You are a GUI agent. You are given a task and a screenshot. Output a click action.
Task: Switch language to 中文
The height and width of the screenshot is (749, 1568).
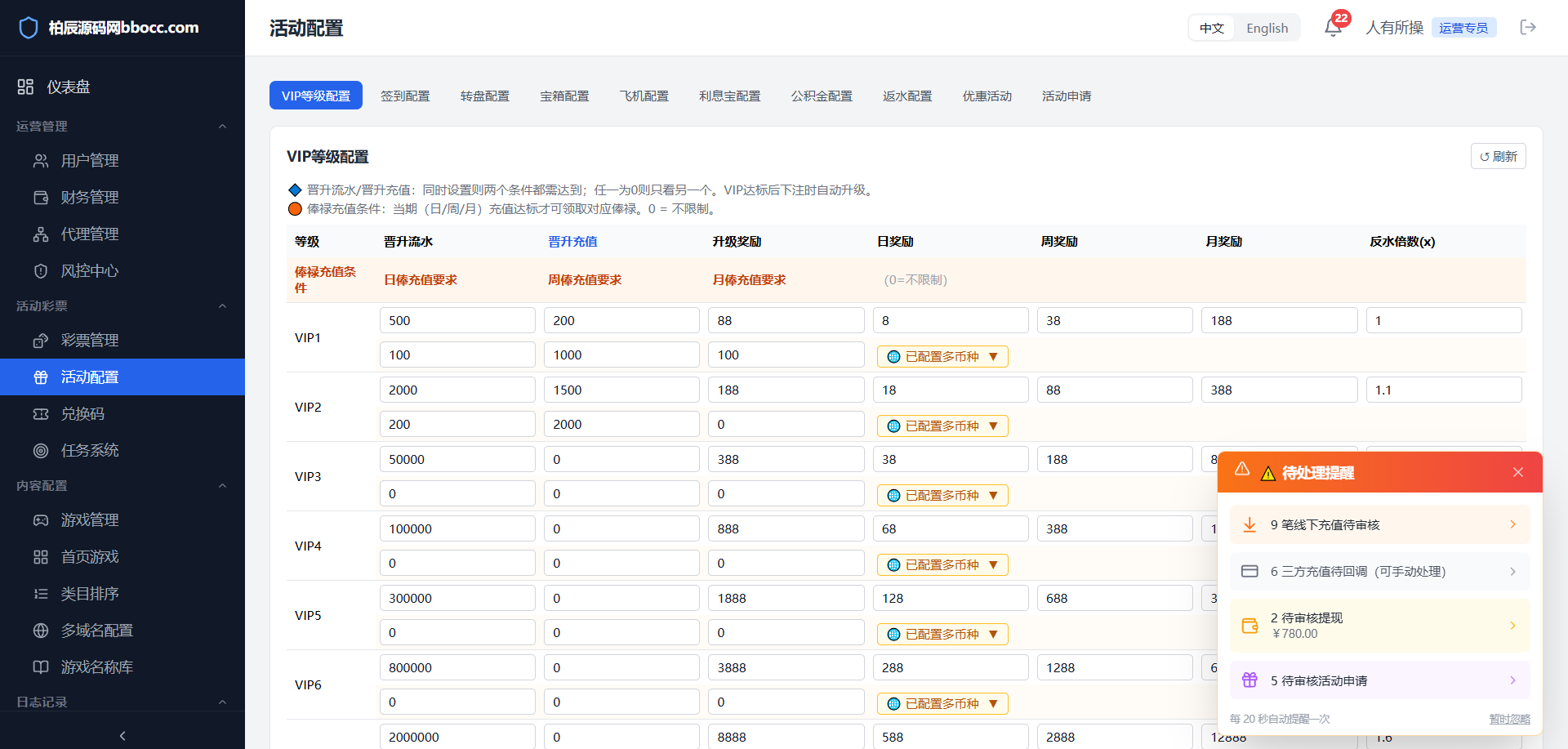click(x=1212, y=28)
